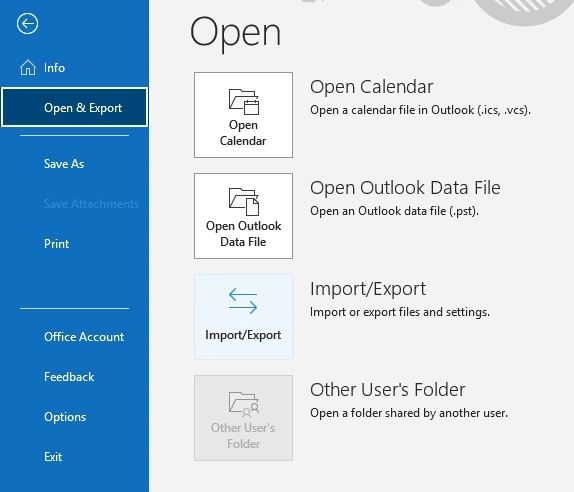Click the Open Outlook Data File heading
The image size is (574, 492).
405,188
